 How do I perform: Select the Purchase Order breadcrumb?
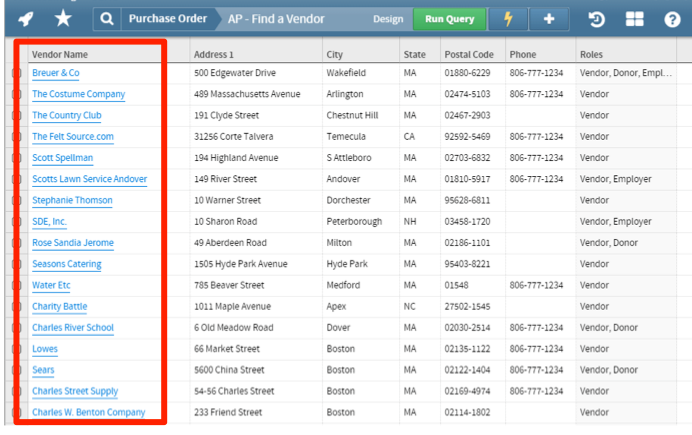168,19
